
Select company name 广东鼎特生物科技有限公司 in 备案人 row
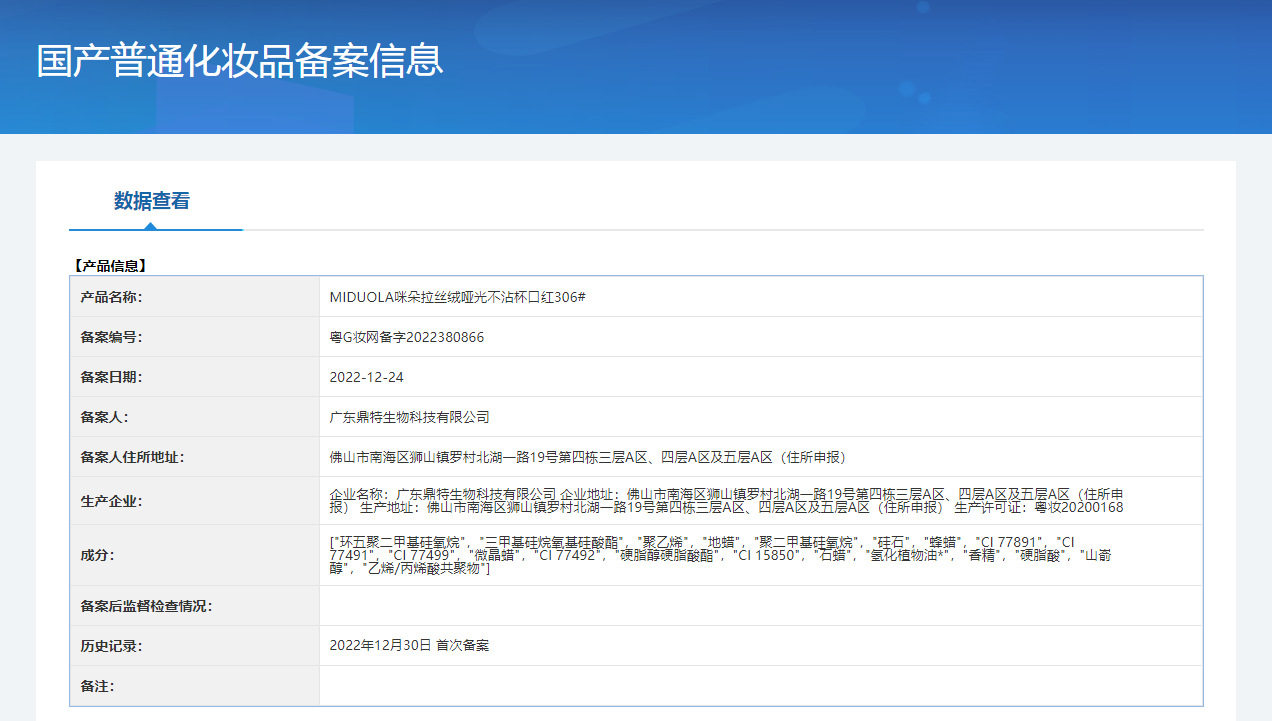(409, 417)
